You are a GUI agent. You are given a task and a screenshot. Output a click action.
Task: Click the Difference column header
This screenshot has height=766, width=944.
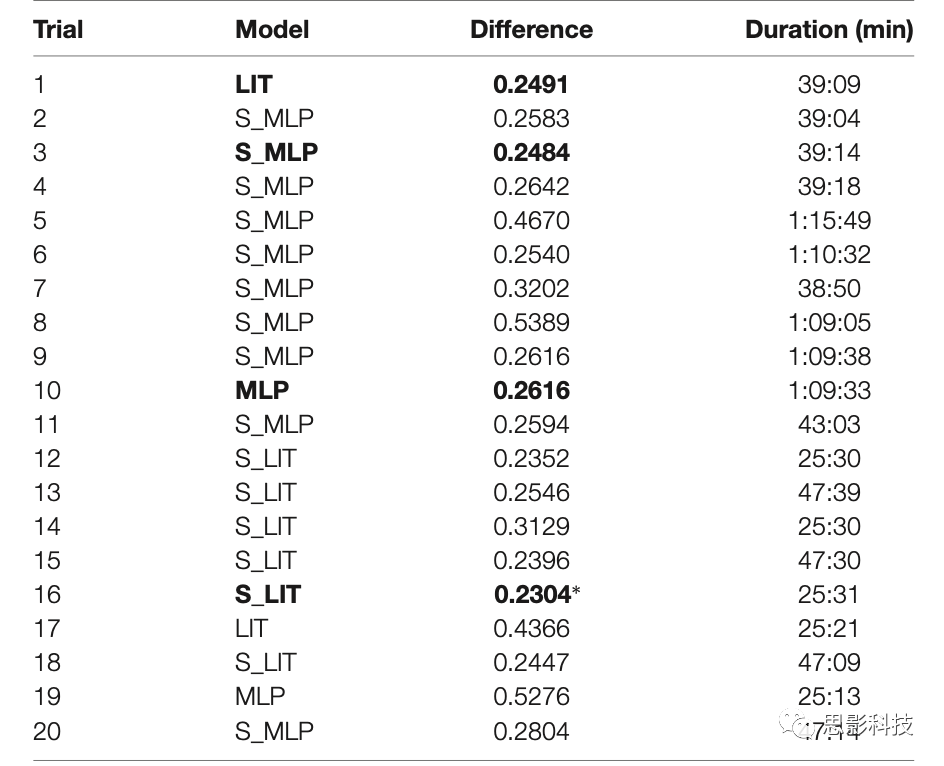531,29
